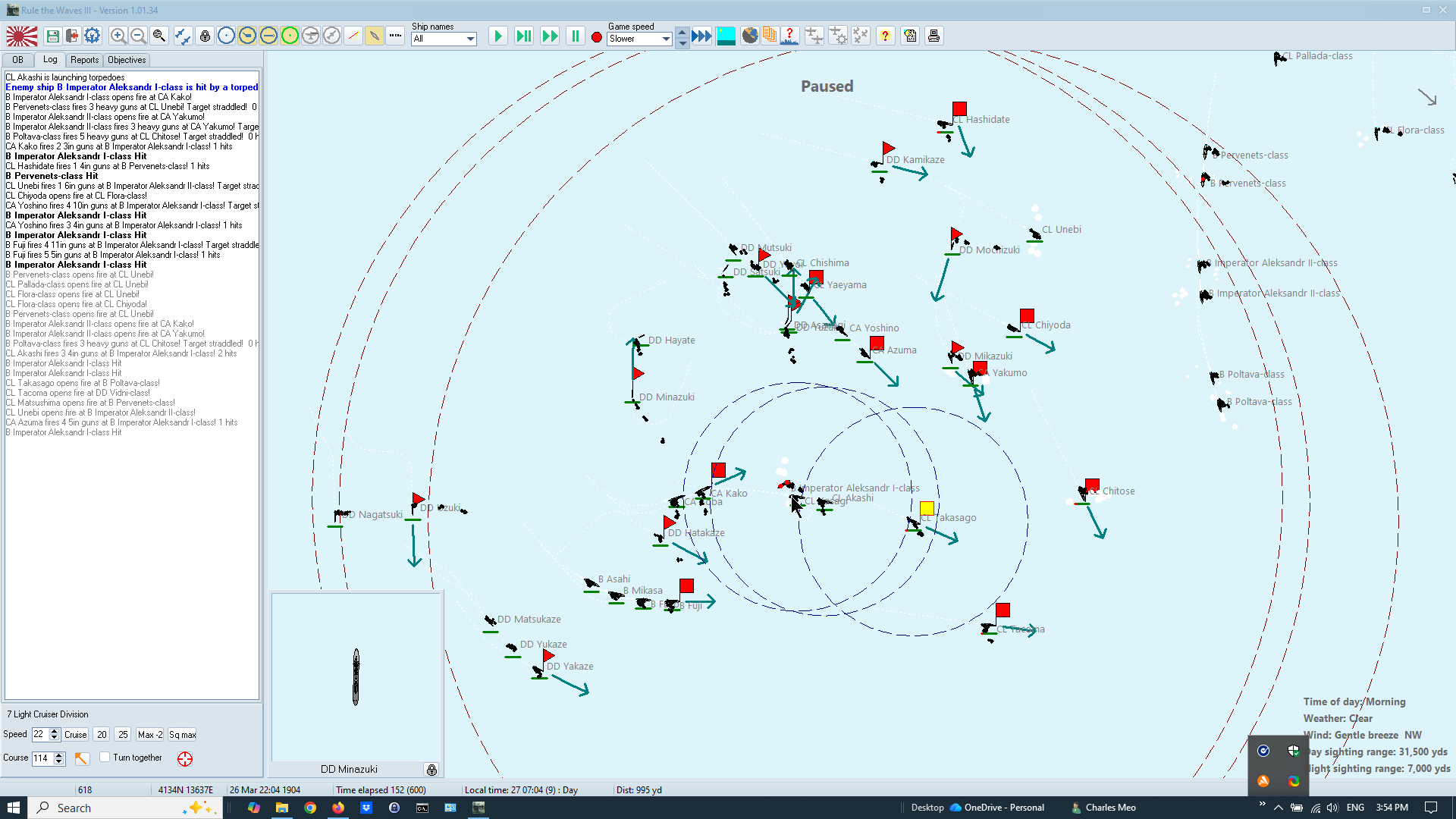The image size is (1456, 819).
Task: Click the Course value input field
Action: click(42, 758)
